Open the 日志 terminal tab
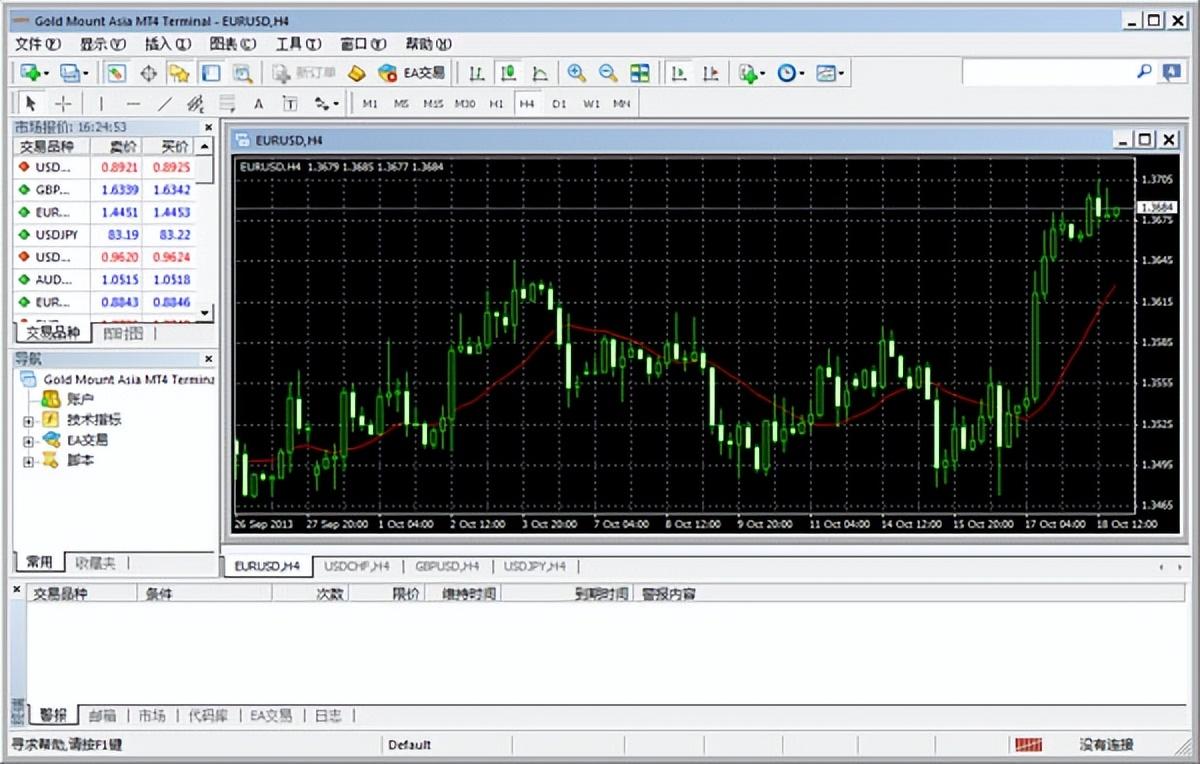Viewport: 1200px width, 764px height. click(328, 715)
